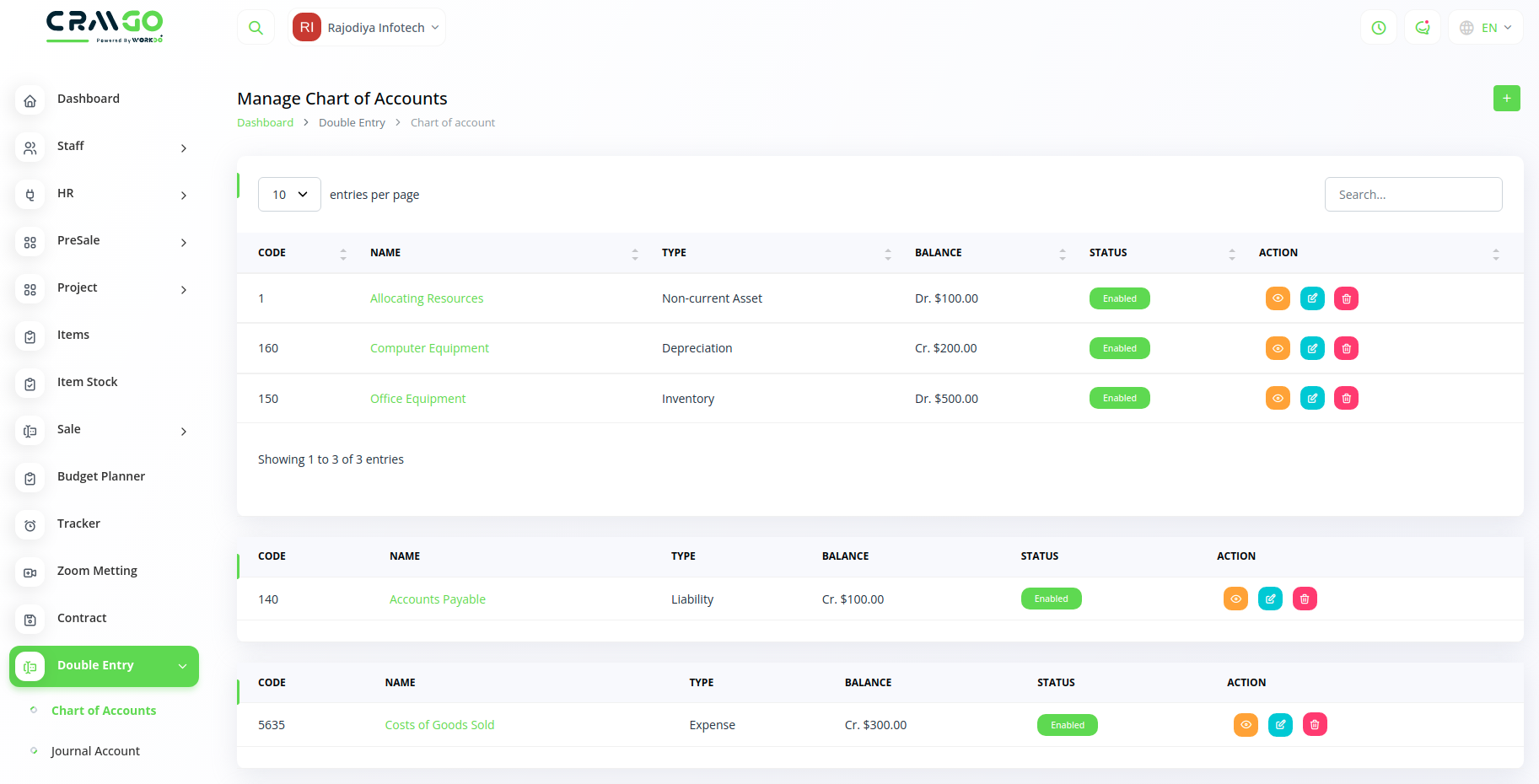The width and height of the screenshot is (1539, 784).
Task: Open the clock icon in top bar
Action: 1379,28
